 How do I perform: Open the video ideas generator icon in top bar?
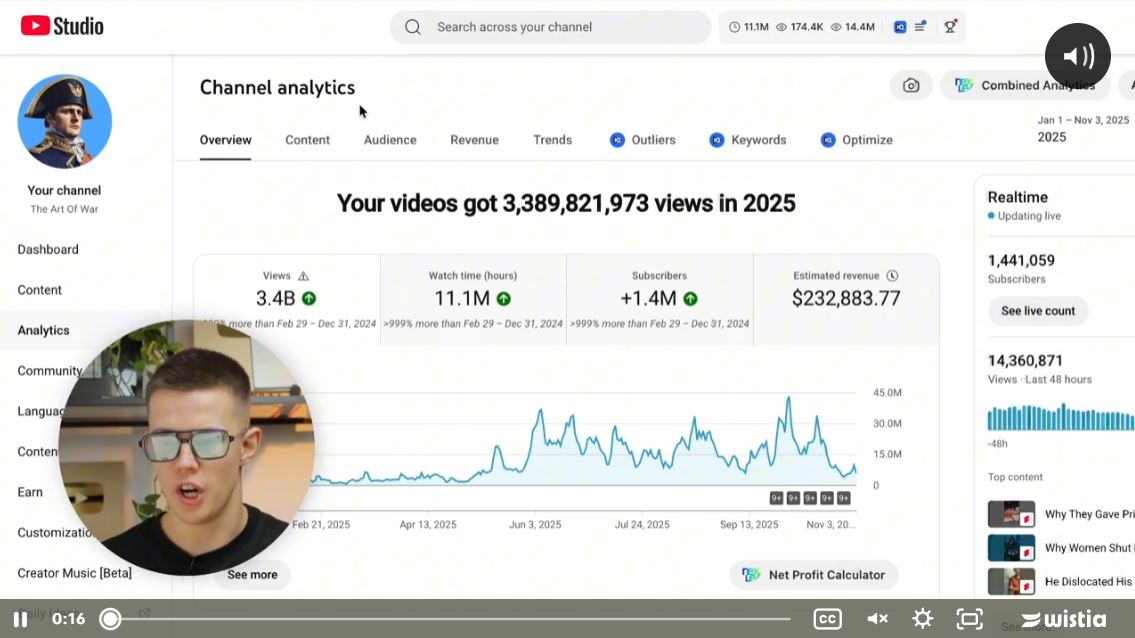tap(899, 27)
